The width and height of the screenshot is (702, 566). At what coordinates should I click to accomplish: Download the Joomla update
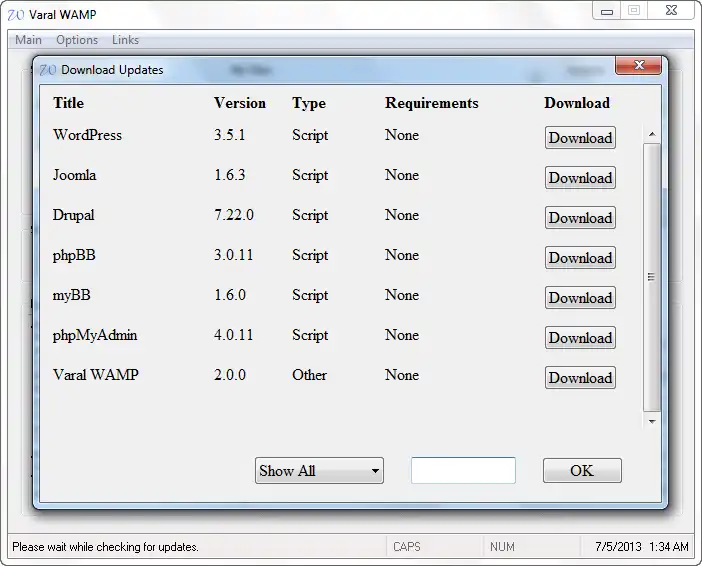[580, 178]
